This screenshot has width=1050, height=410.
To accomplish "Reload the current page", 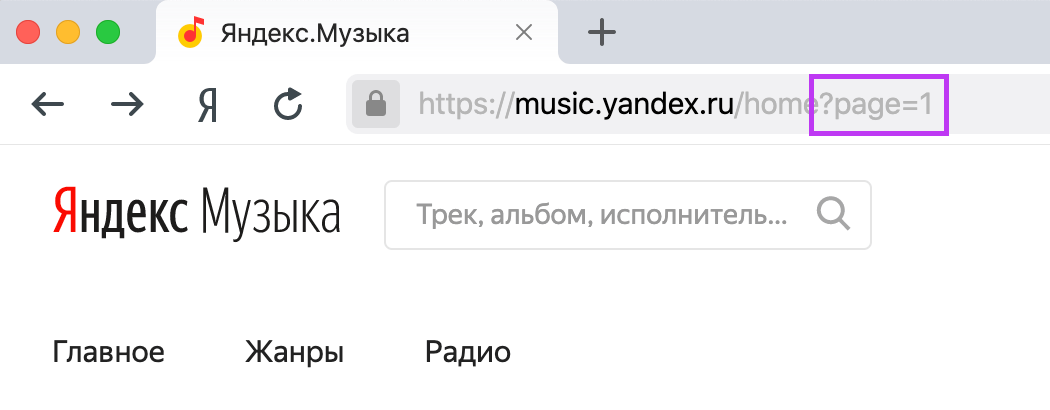I will tap(288, 104).
